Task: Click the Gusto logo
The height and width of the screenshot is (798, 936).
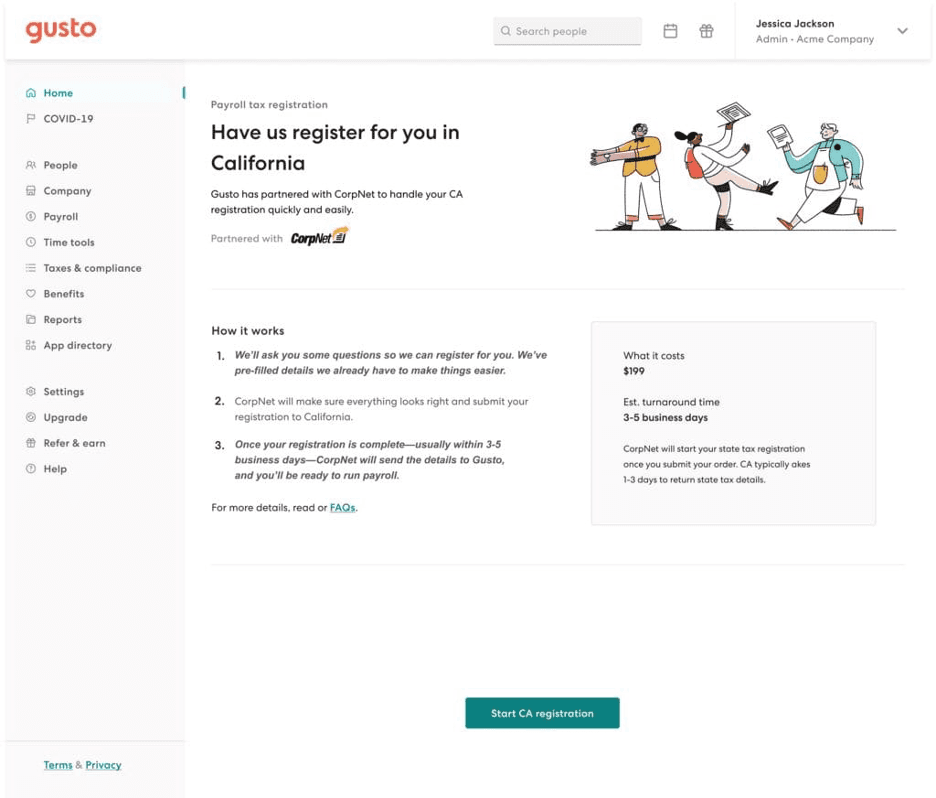Action: [61, 30]
